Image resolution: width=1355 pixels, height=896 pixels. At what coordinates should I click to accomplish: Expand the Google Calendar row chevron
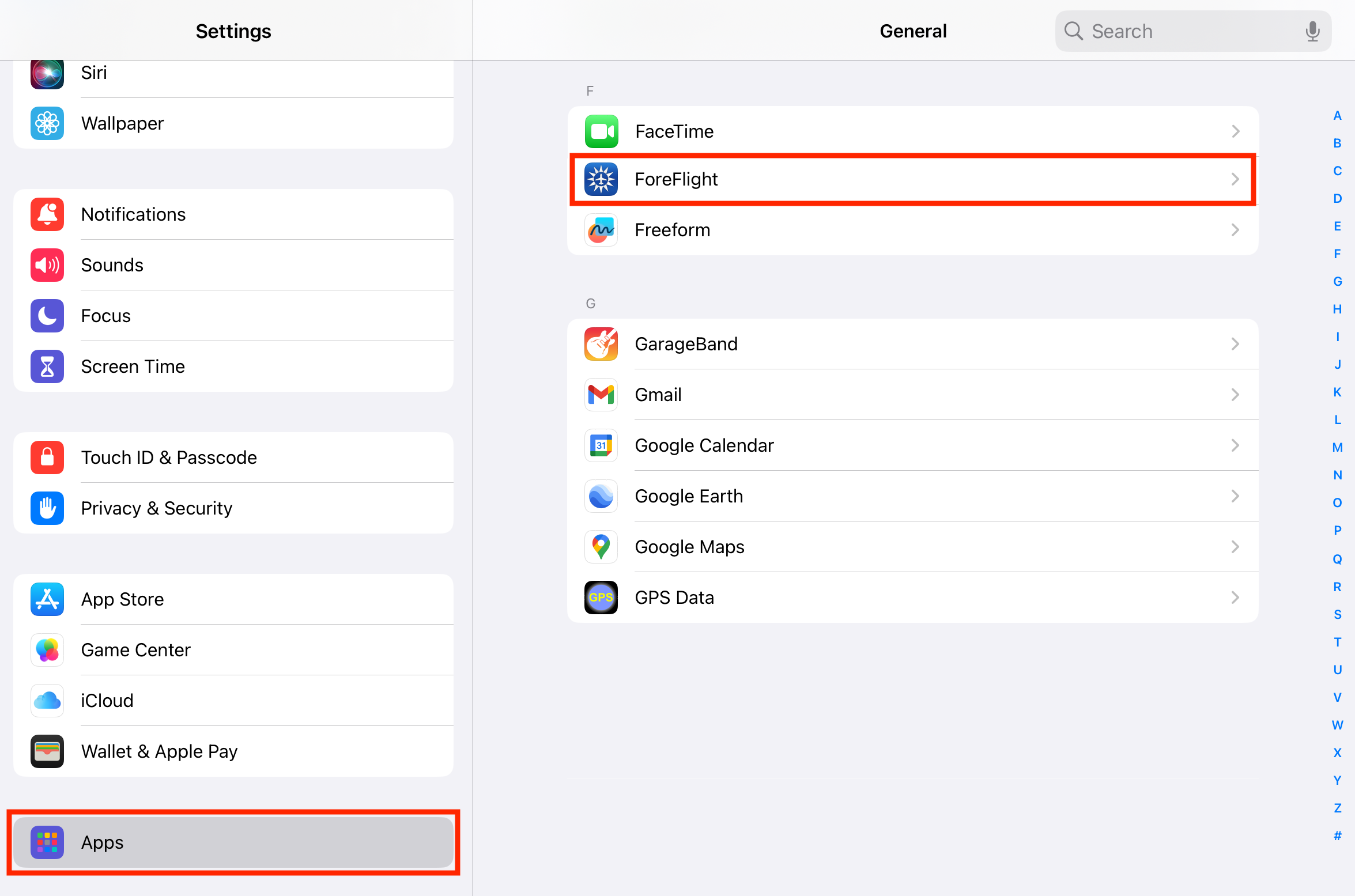(x=1235, y=445)
